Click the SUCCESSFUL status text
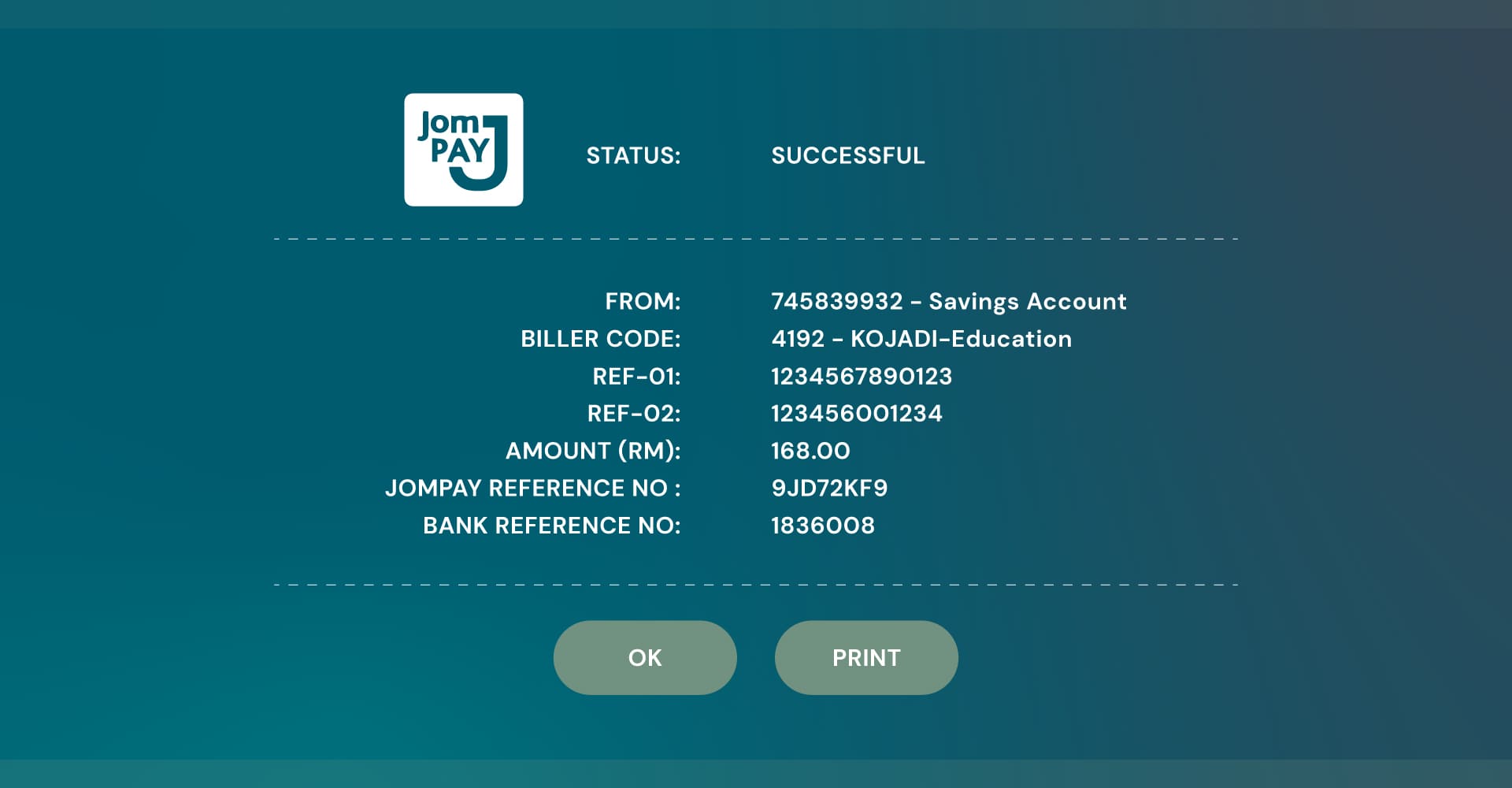 pos(847,155)
